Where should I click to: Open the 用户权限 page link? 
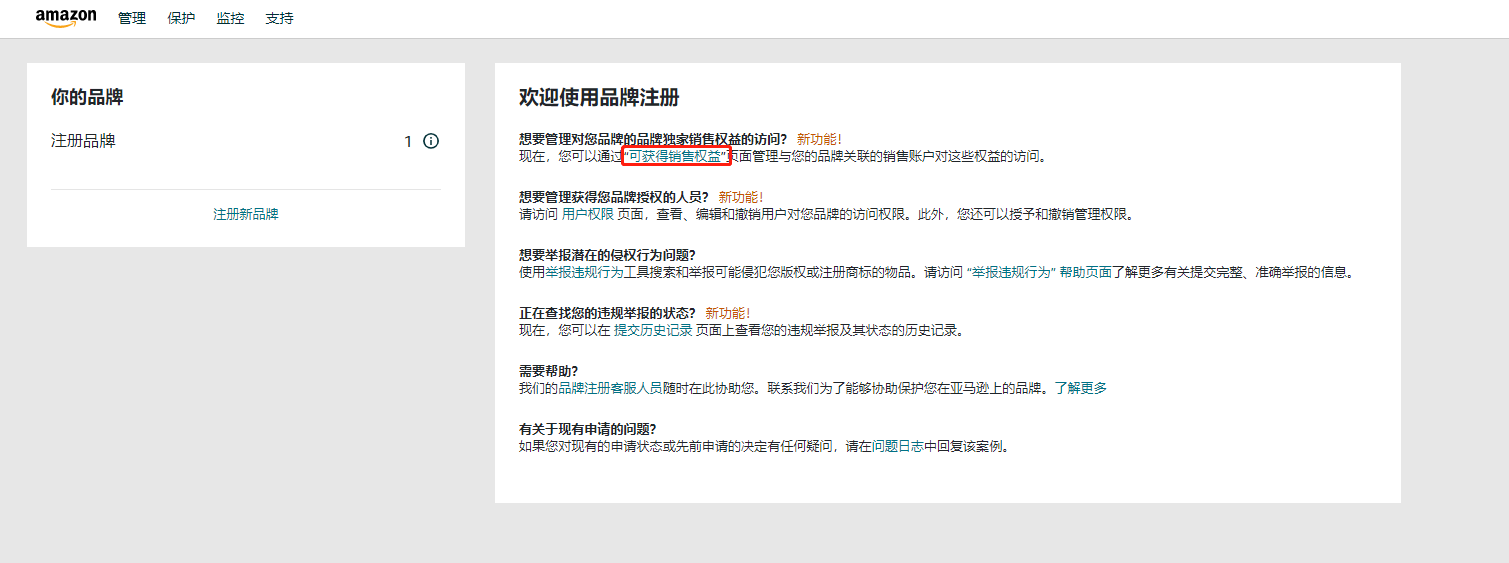coord(588,214)
